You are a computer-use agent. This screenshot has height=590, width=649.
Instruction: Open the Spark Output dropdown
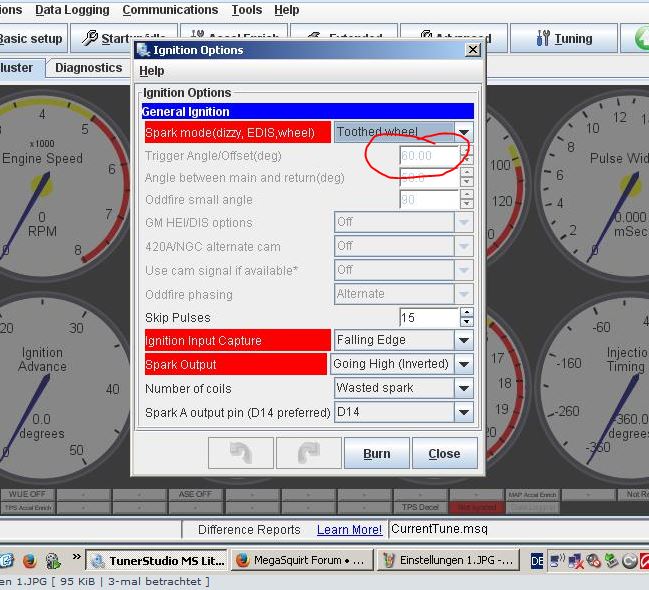pyautogui.click(x=464, y=364)
